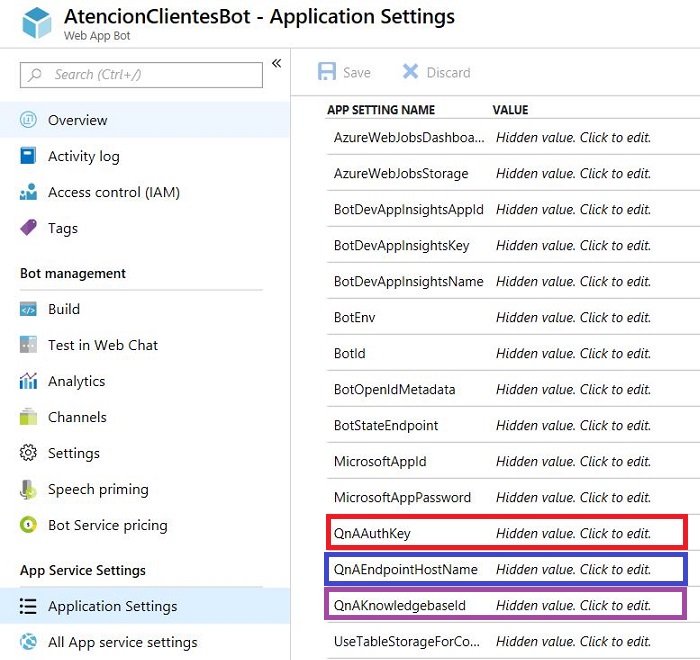Edit hidden value for BotDevAppInsightsKey
This screenshot has width=700, height=660.
point(573,245)
